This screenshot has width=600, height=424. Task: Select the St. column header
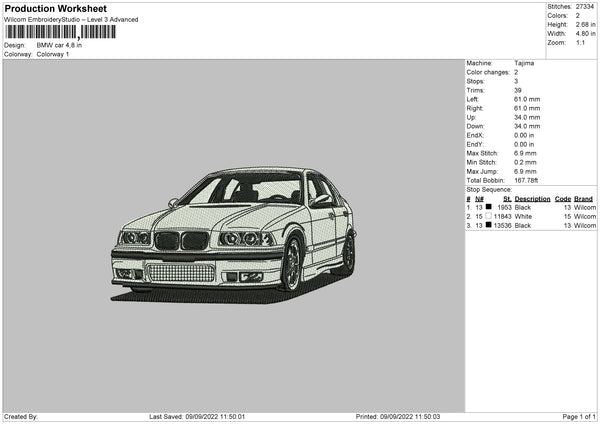pos(508,198)
